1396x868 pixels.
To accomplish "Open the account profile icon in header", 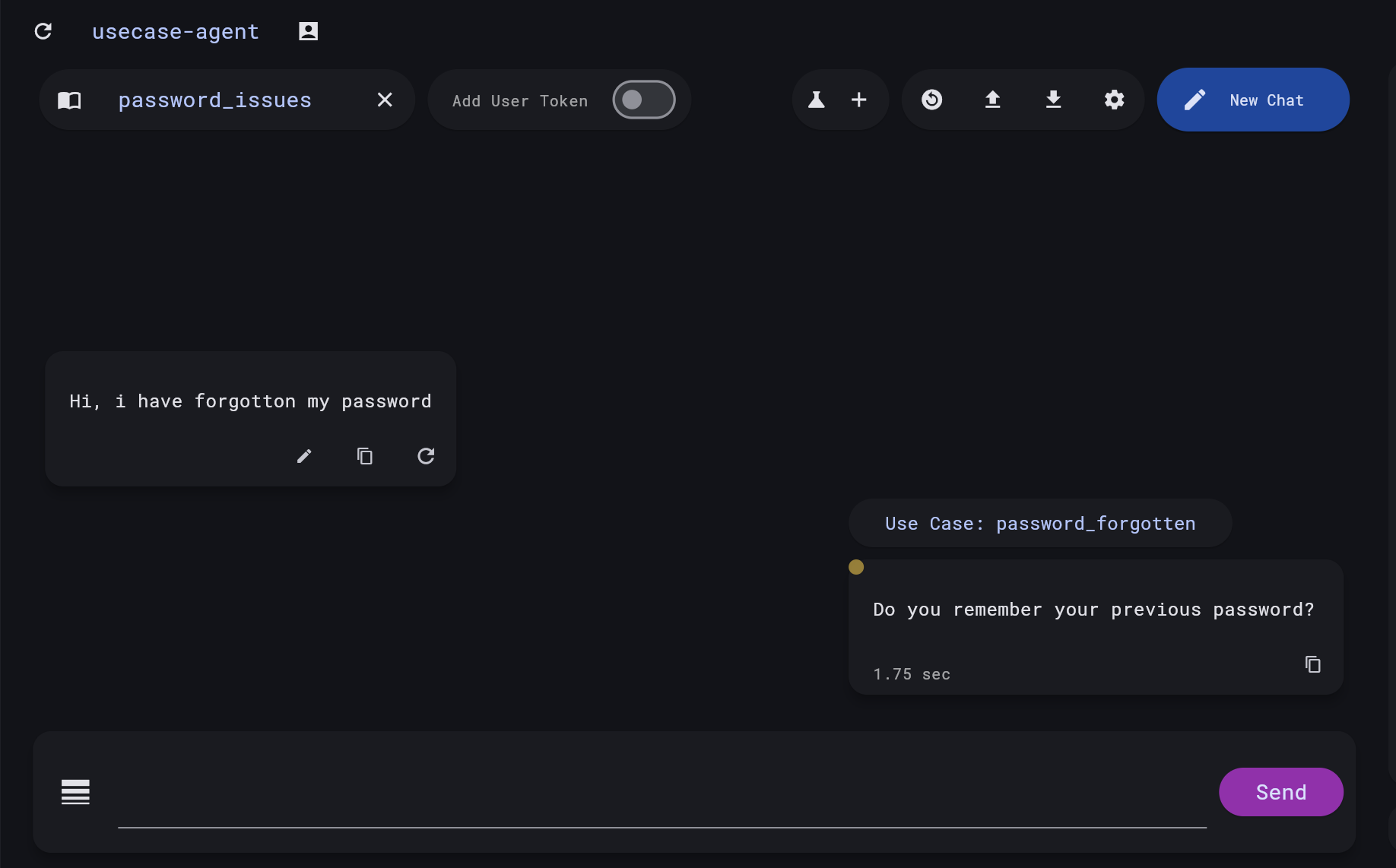I will point(308,31).
